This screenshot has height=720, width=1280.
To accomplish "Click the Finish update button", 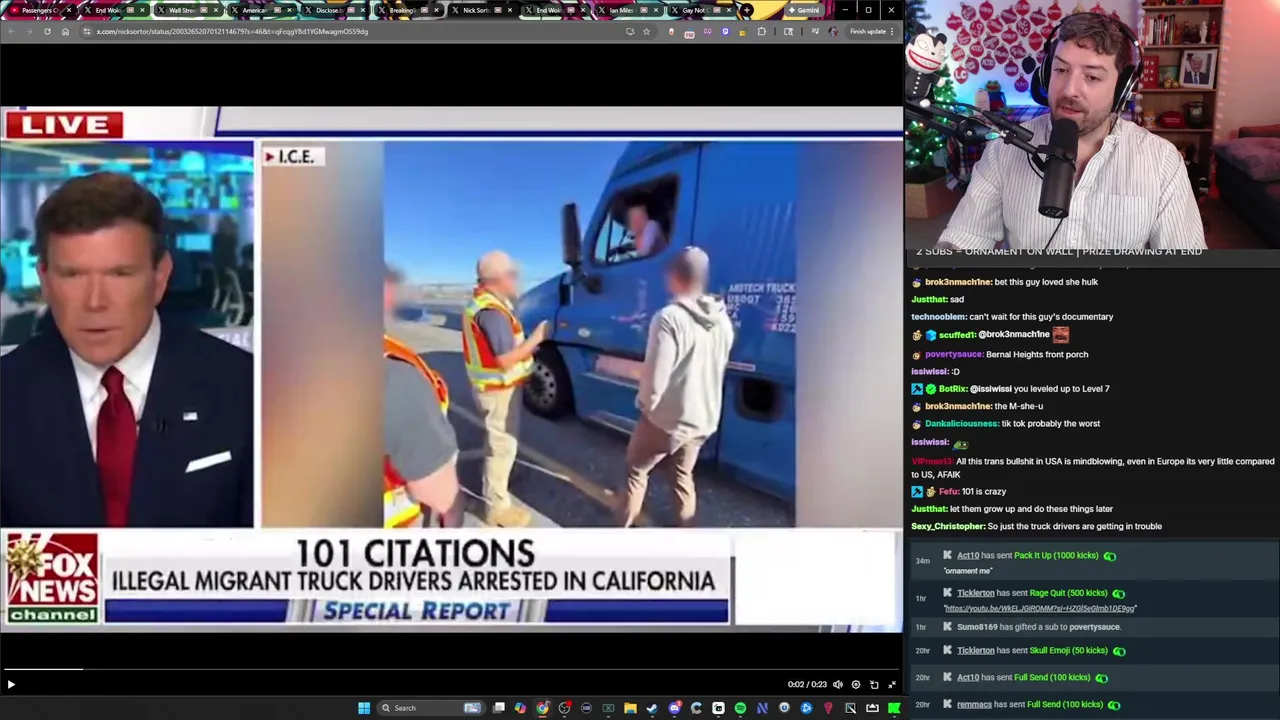I will pyautogui.click(x=872, y=31).
